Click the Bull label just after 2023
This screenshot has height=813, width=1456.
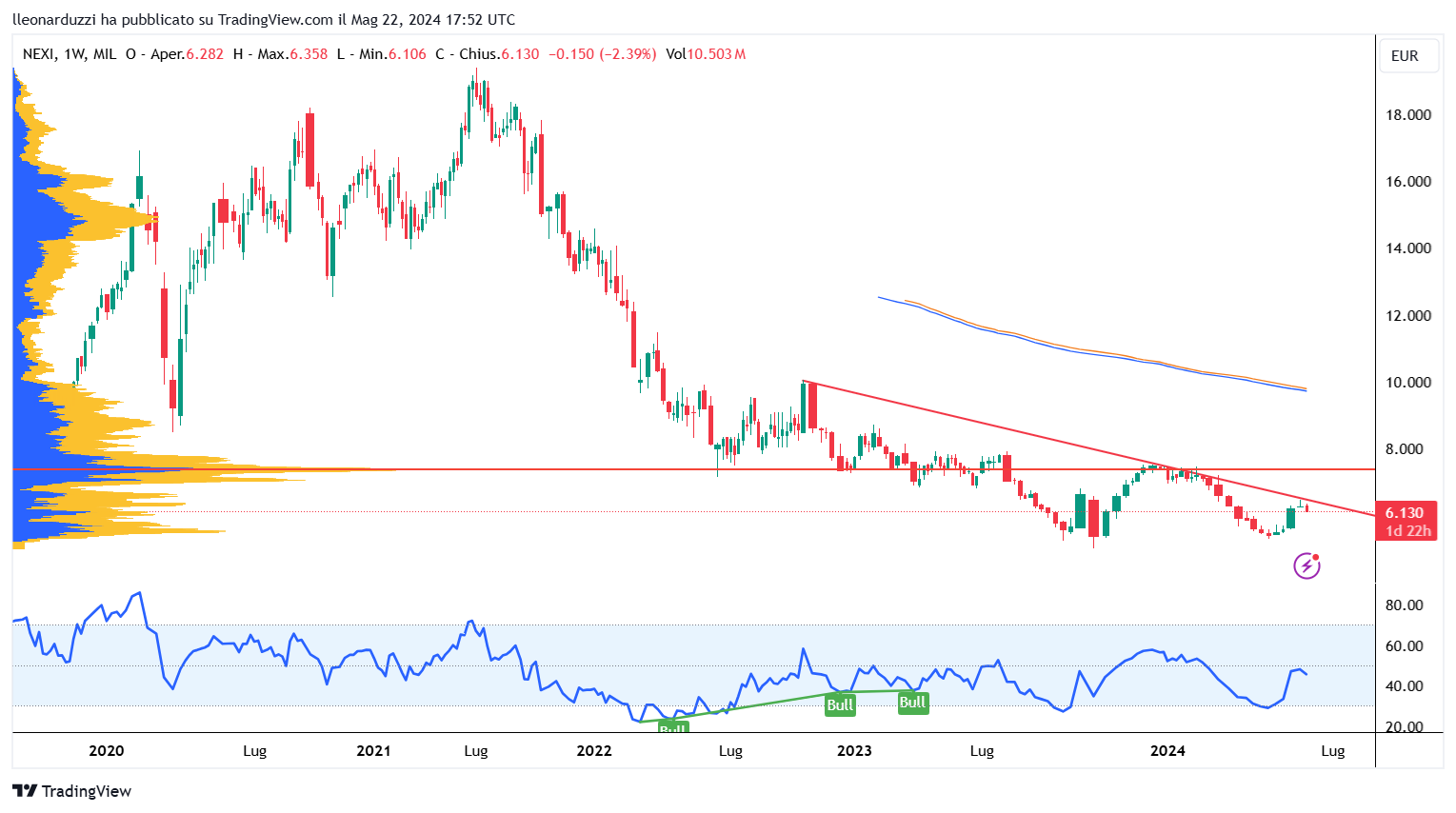[x=913, y=703]
